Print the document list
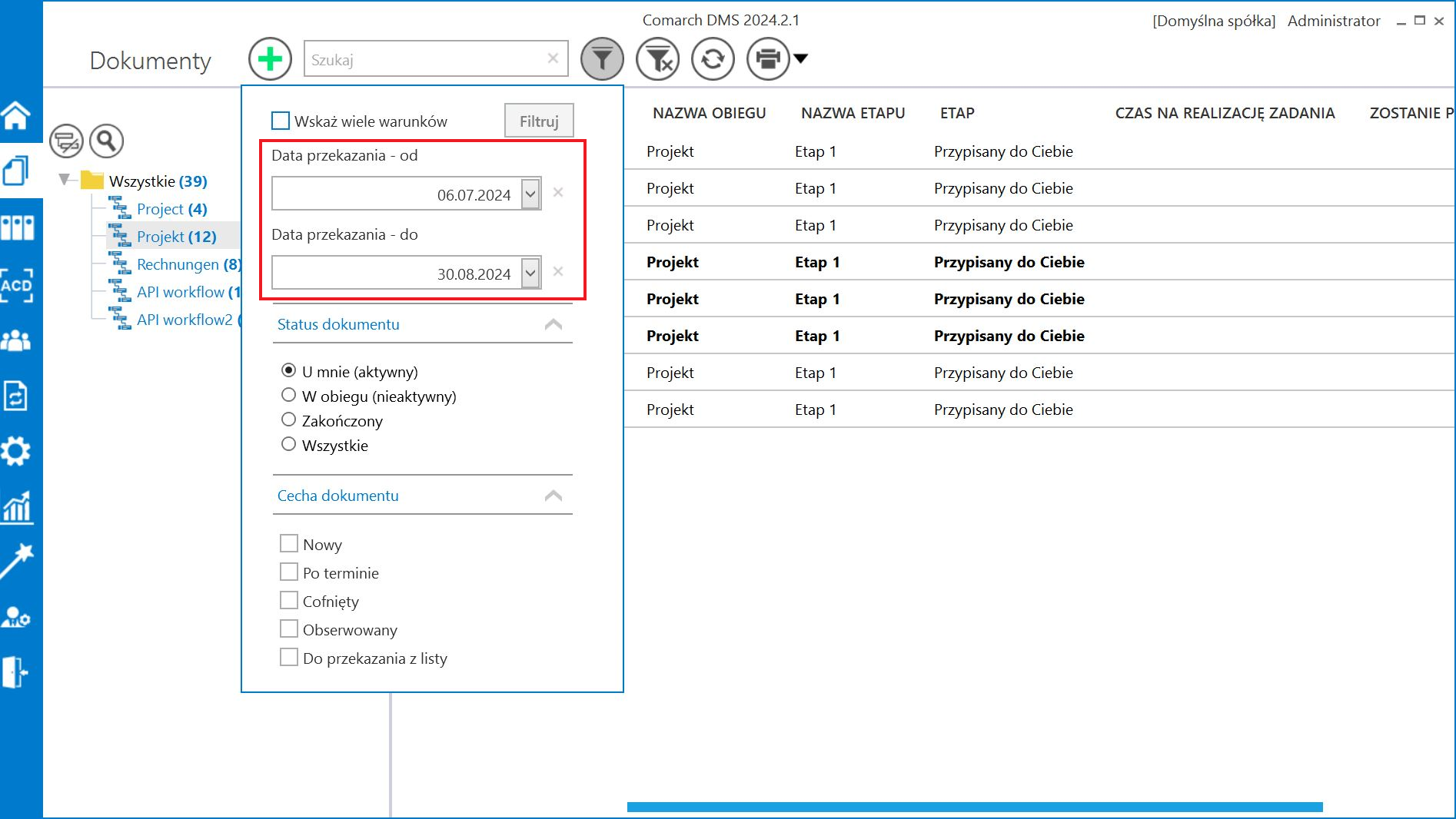Viewport: 1456px width, 819px height. (x=768, y=59)
